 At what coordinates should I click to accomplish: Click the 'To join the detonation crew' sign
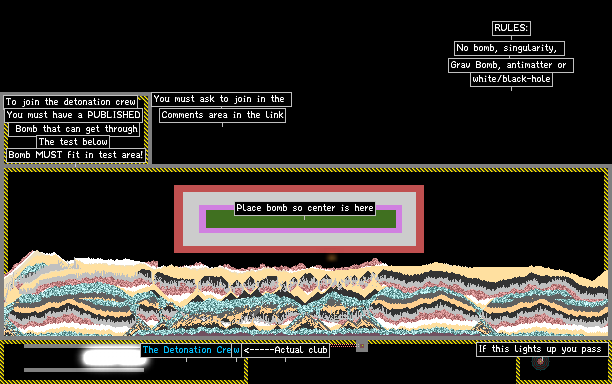(x=71, y=102)
